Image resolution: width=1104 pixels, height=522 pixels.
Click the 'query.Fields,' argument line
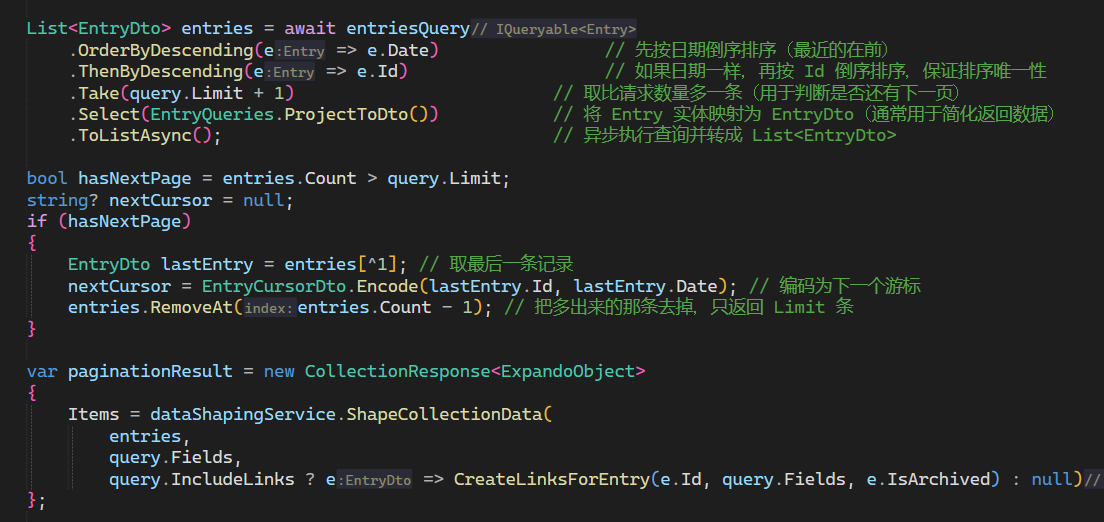pyautogui.click(x=175, y=457)
